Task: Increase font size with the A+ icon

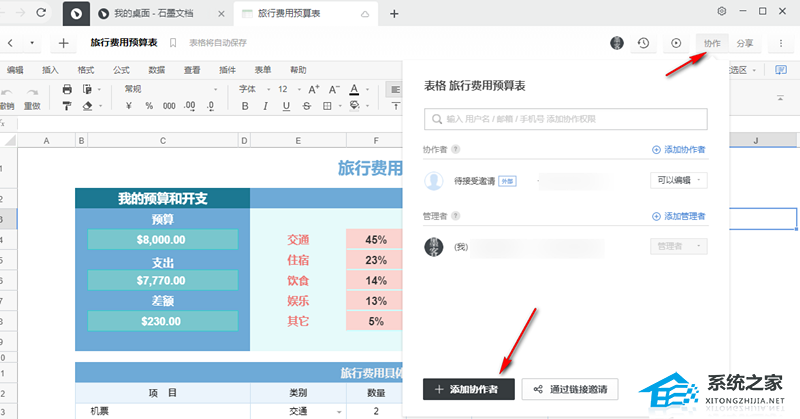Action: coord(314,89)
